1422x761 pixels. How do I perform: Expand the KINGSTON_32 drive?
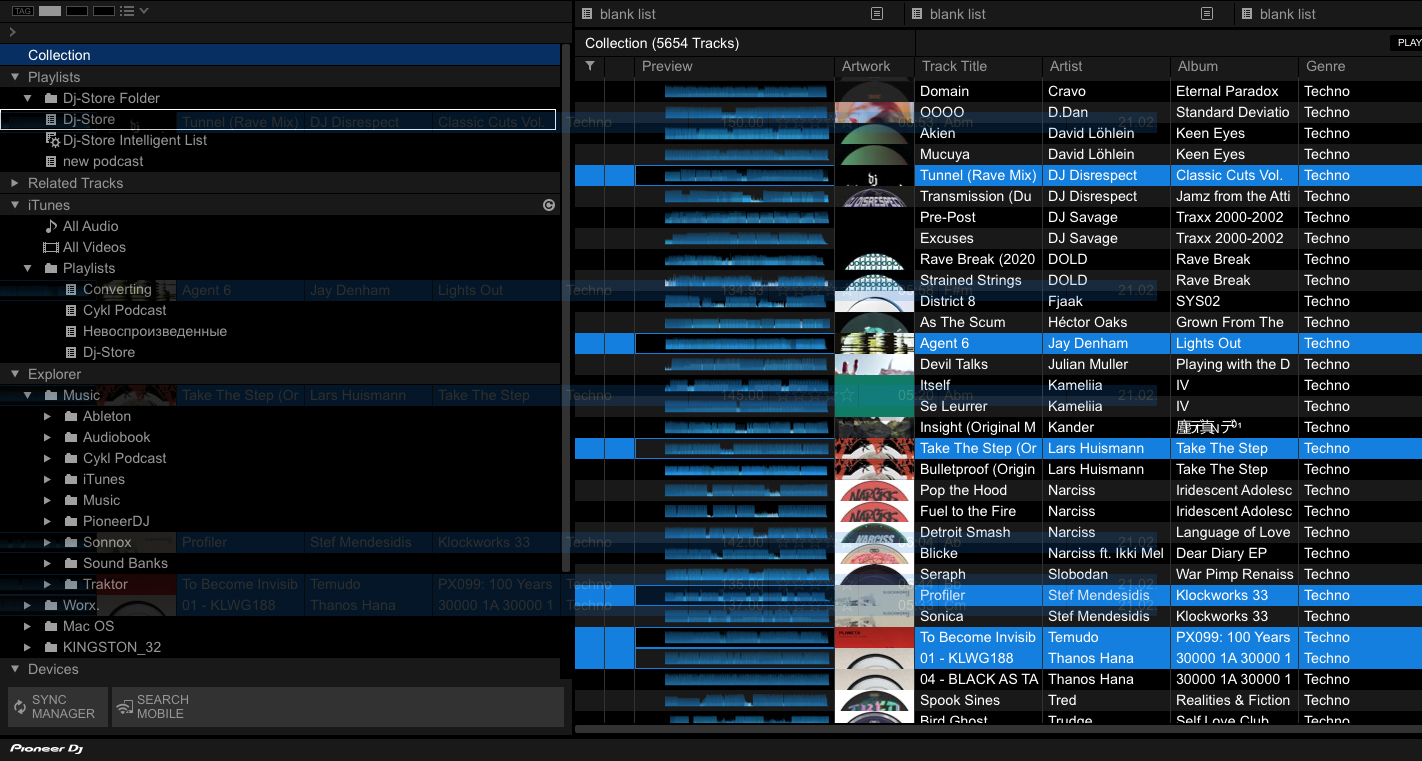tap(28, 647)
